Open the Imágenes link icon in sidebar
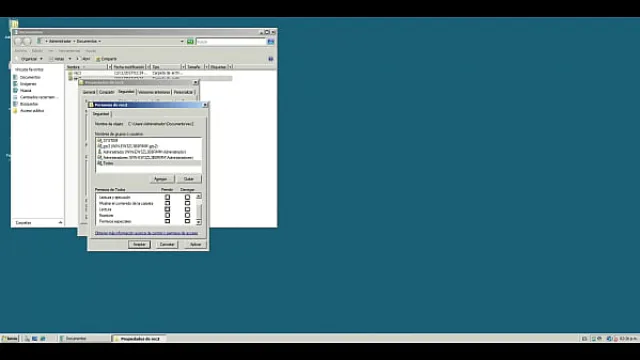The image size is (640, 360). (x=16, y=84)
